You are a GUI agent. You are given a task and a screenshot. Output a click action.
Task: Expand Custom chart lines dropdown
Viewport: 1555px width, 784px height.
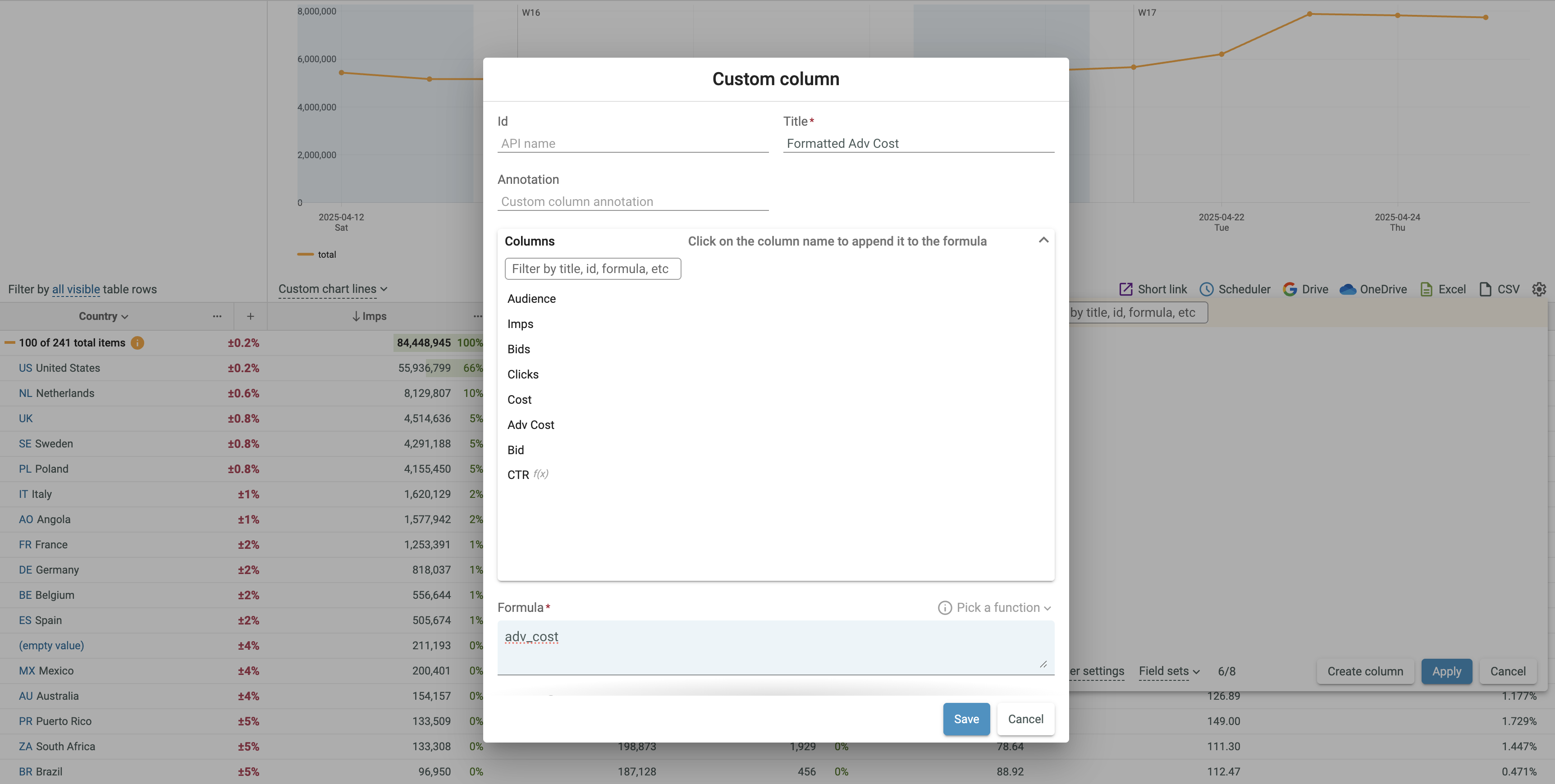[x=333, y=289]
